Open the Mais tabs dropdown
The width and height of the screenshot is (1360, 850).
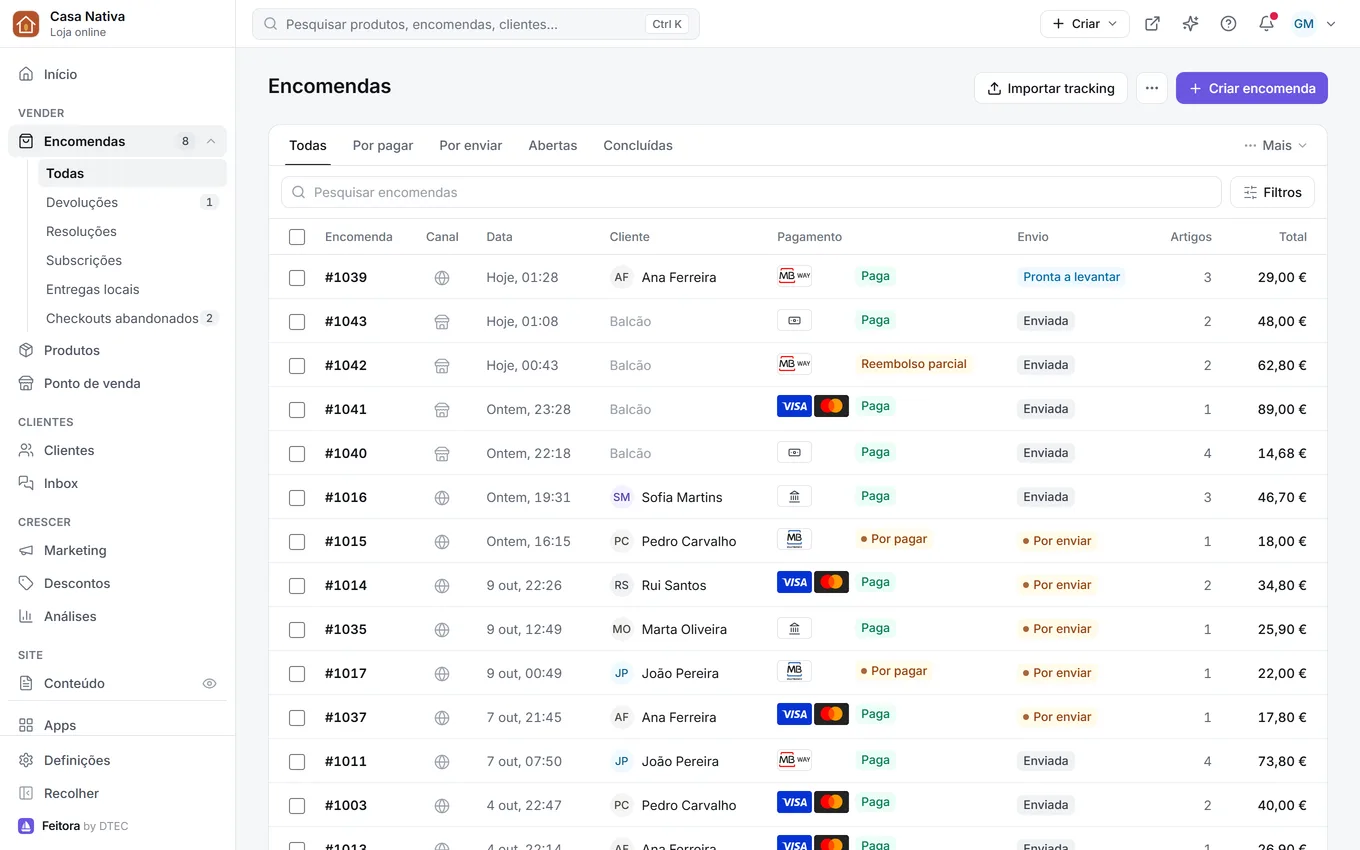pyautogui.click(x=1275, y=145)
